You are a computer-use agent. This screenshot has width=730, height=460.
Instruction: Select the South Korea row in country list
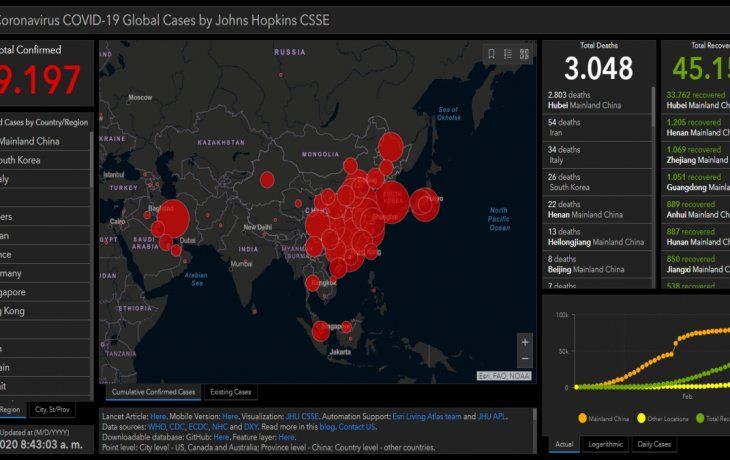45,160
